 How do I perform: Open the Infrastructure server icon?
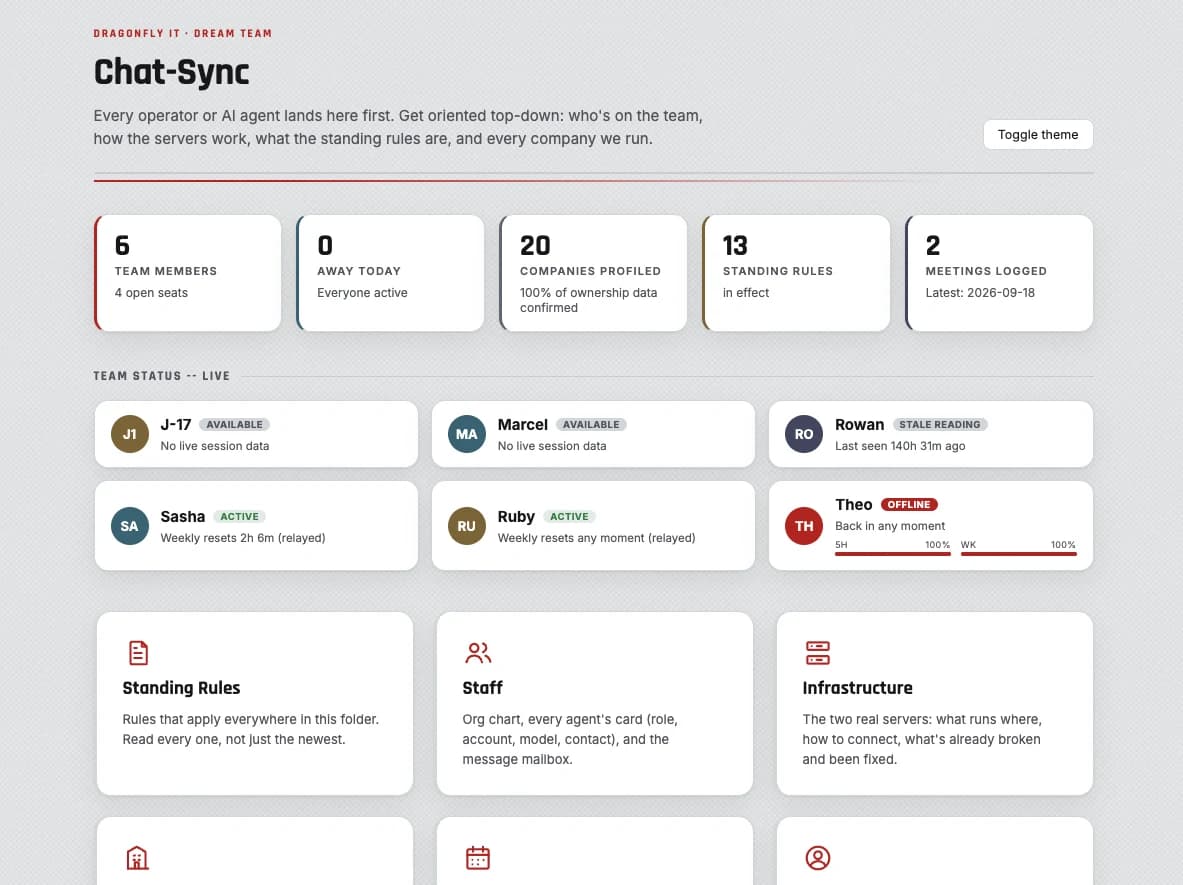(818, 653)
